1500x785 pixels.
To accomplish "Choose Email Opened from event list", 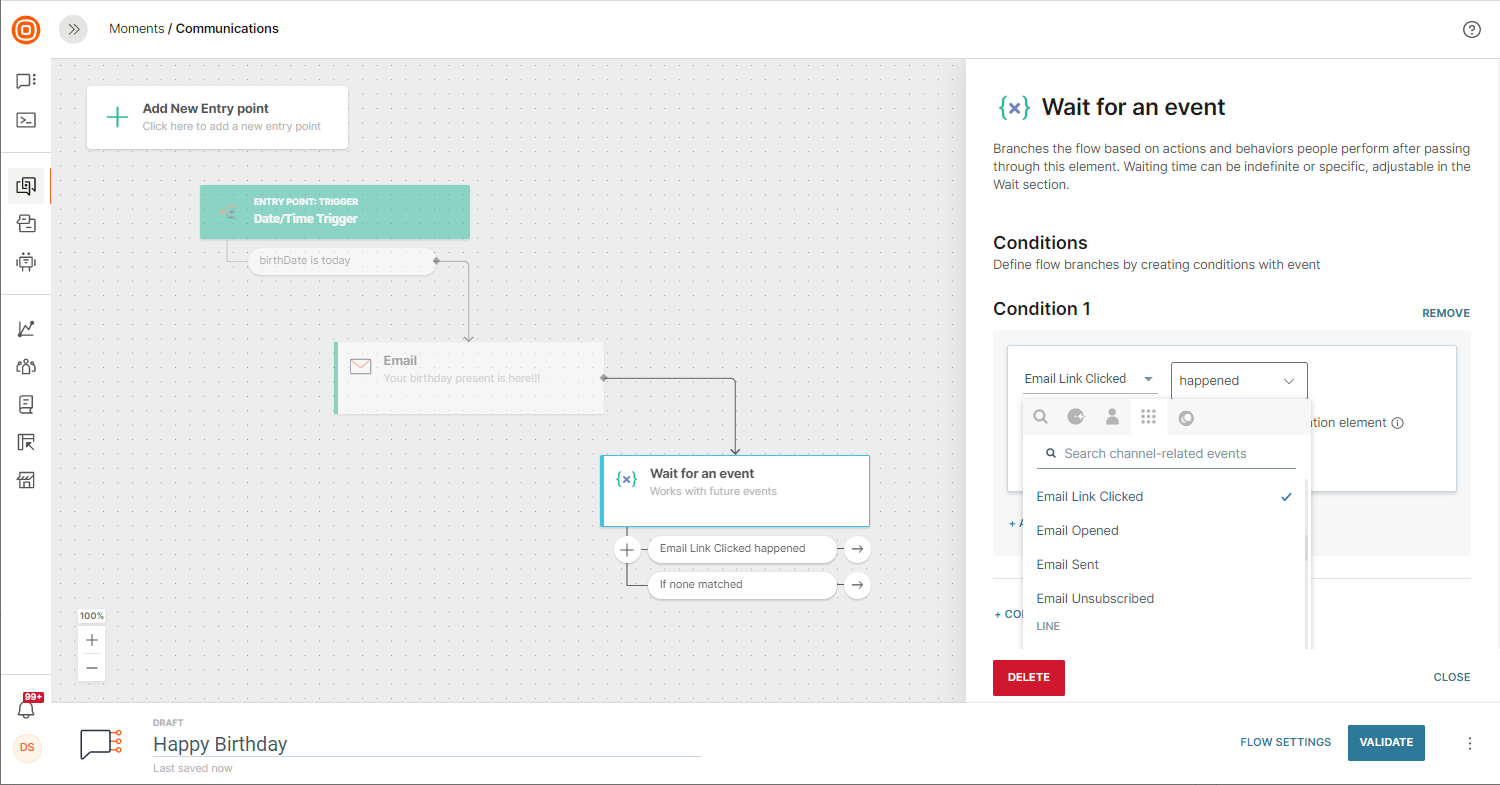I will click(x=1077, y=531).
